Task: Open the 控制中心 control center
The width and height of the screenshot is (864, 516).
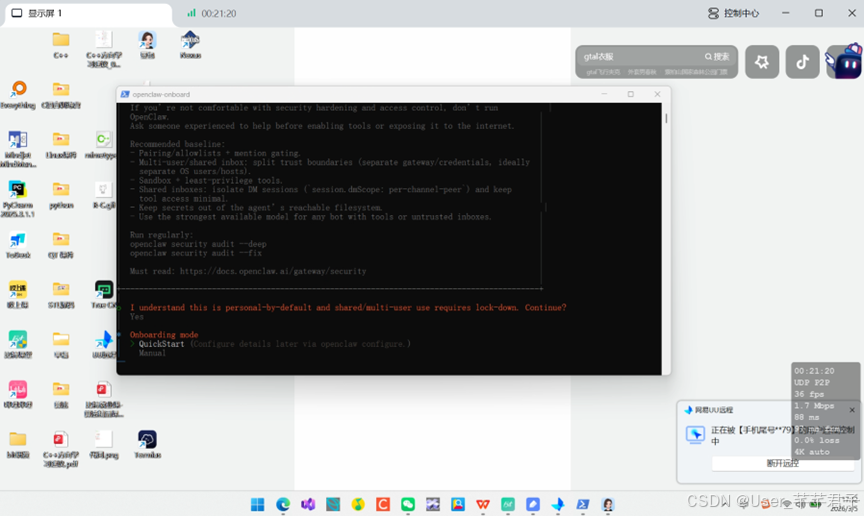Action: (733, 13)
